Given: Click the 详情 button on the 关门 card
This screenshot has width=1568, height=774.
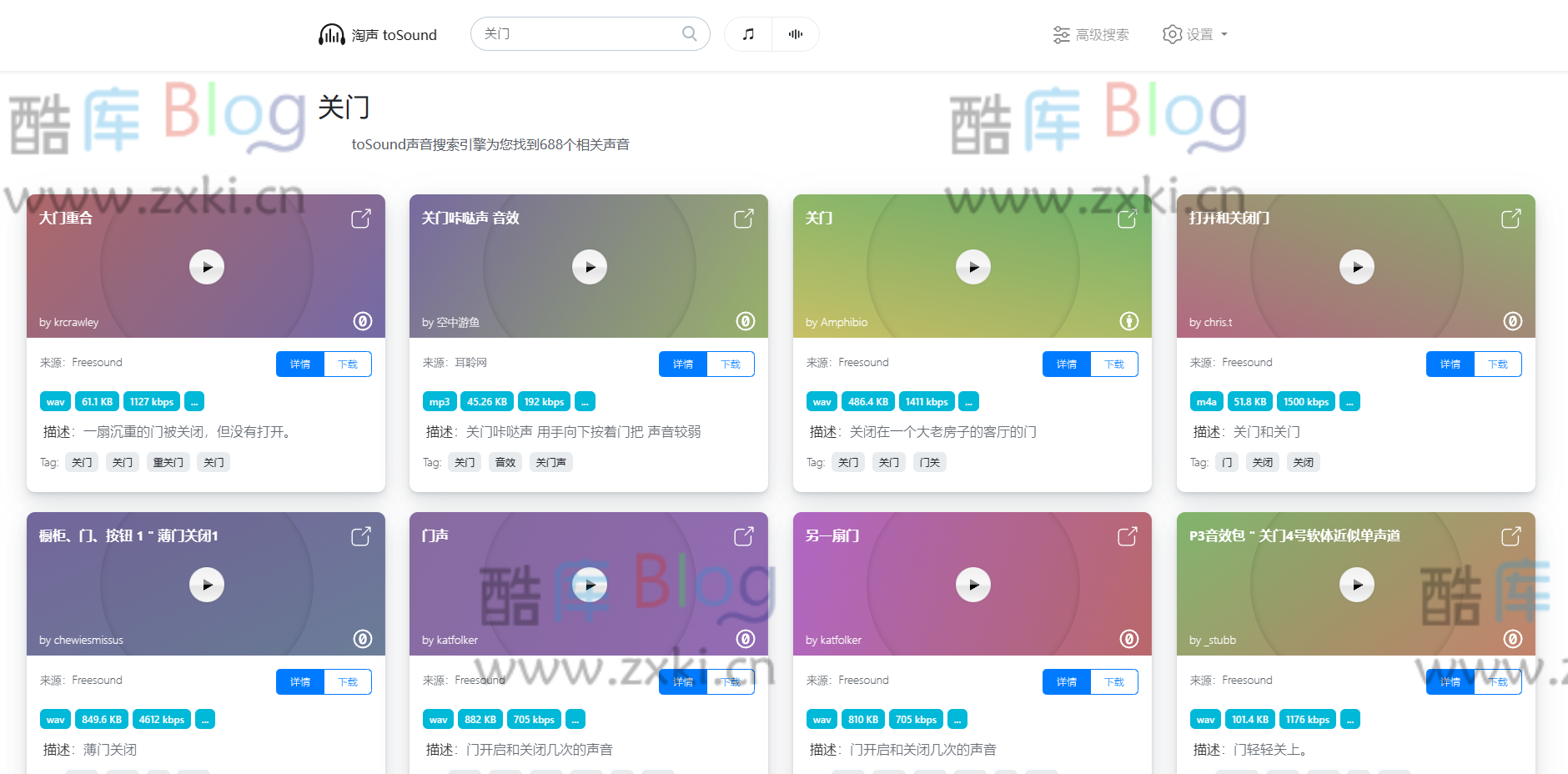Looking at the screenshot, I should click(1065, 364).
